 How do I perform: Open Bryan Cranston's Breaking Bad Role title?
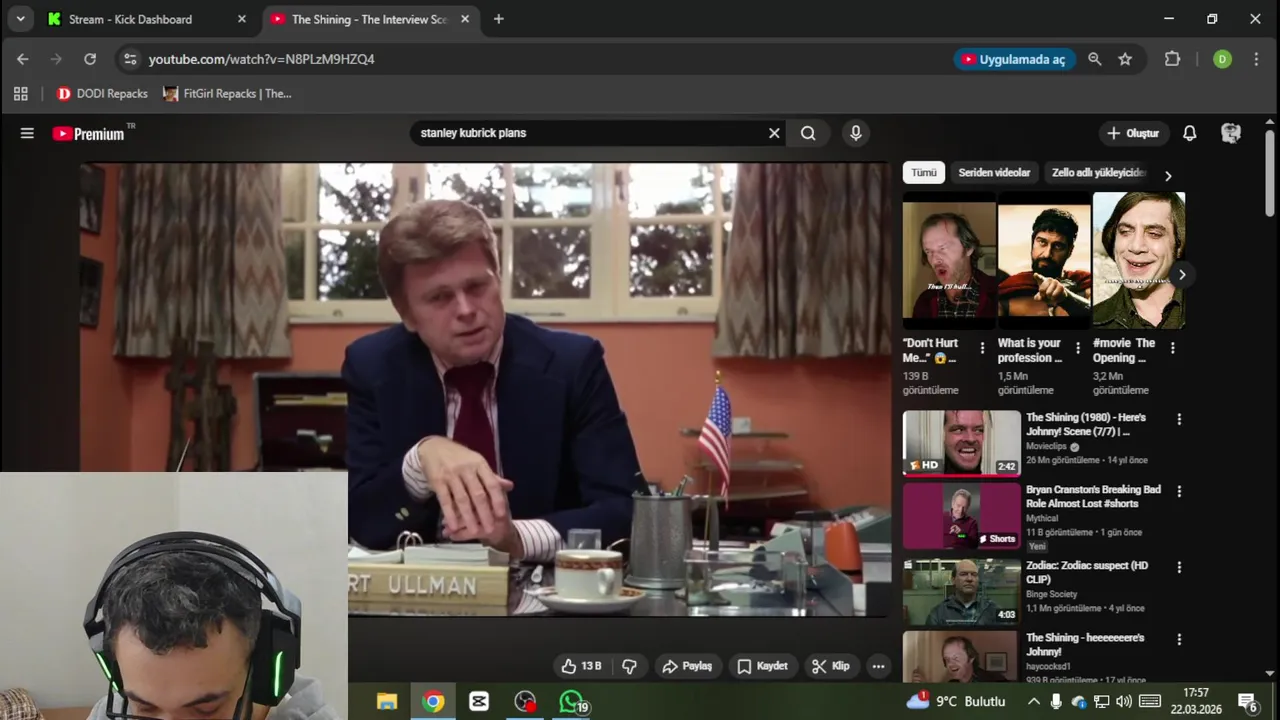tap(1093, 497)
